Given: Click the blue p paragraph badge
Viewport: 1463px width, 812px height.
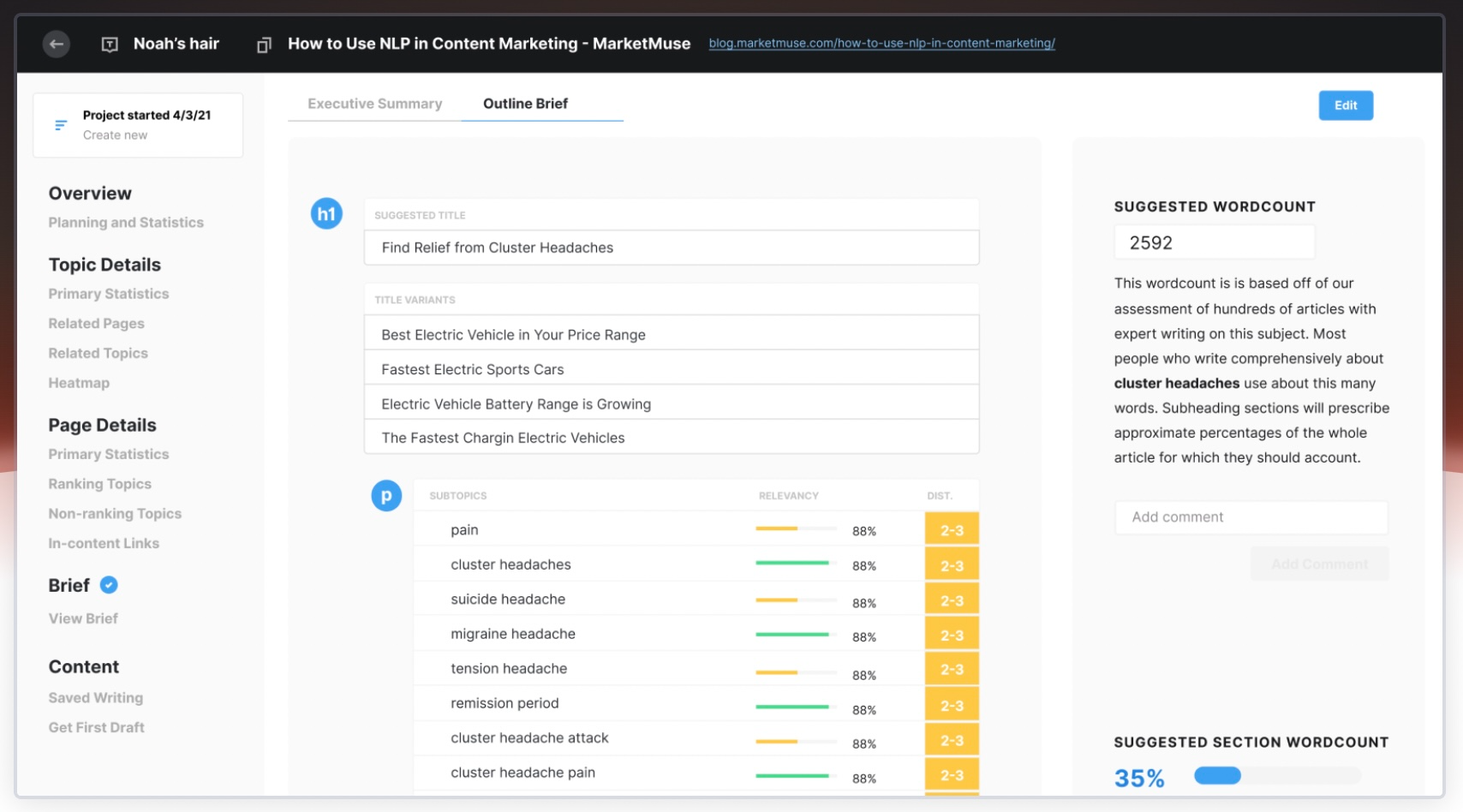Looking at the screenshot, I should pos(386,495).
